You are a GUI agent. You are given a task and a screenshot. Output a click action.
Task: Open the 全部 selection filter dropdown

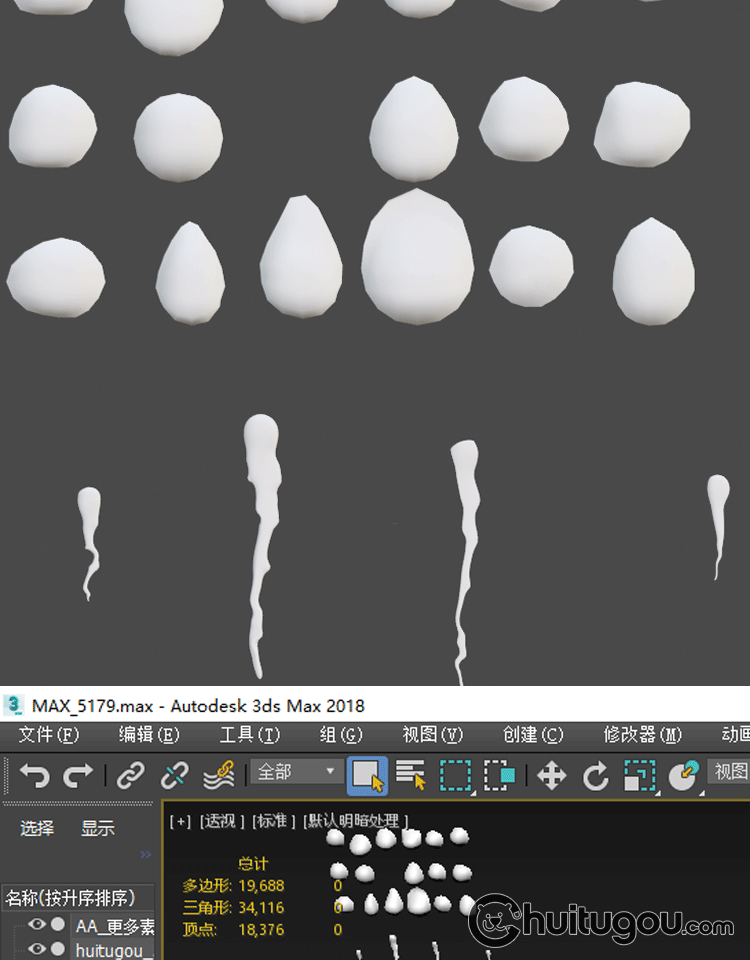[x=298, y=772]
